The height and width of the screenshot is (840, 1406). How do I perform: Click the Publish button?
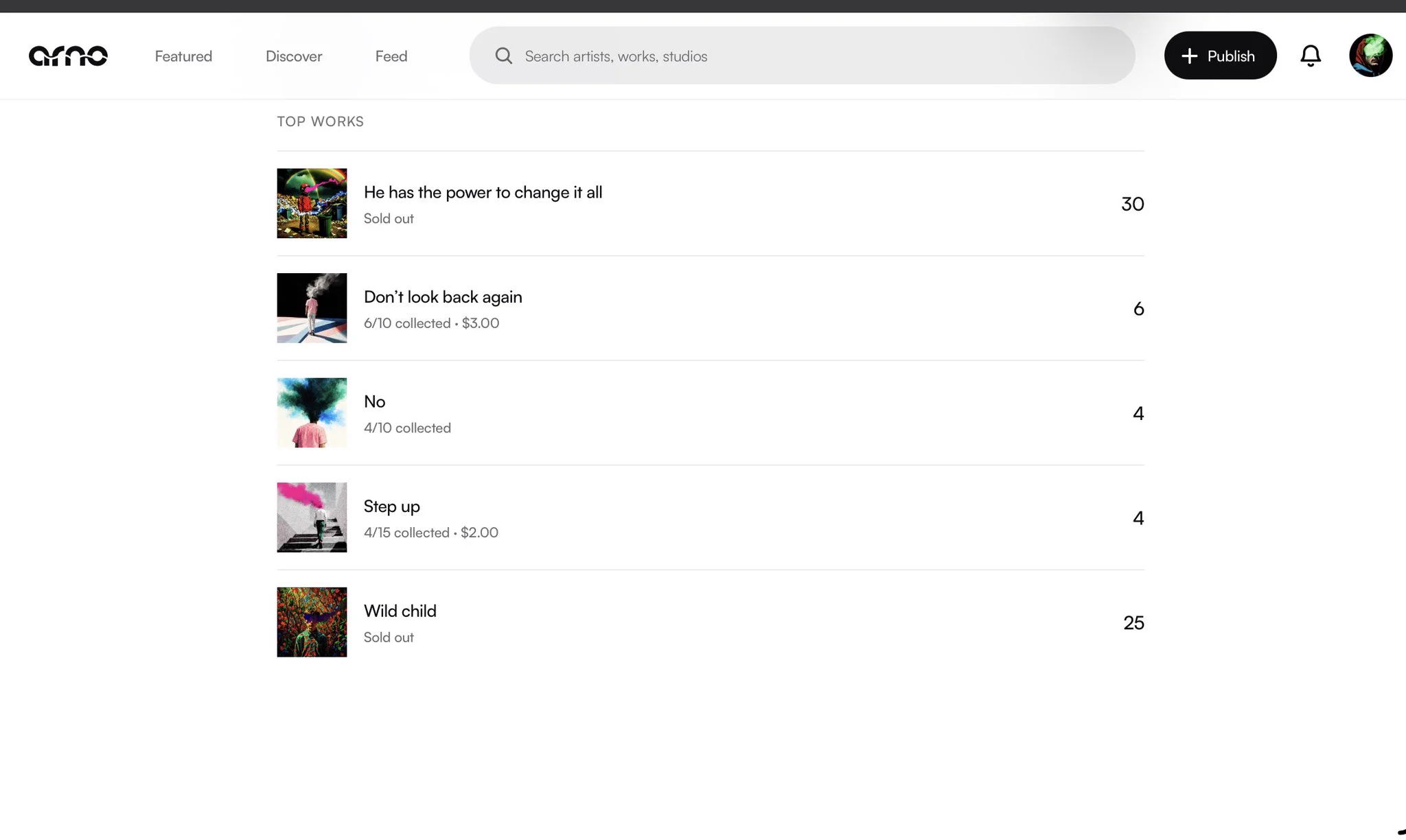click(x=1220, y=56)
